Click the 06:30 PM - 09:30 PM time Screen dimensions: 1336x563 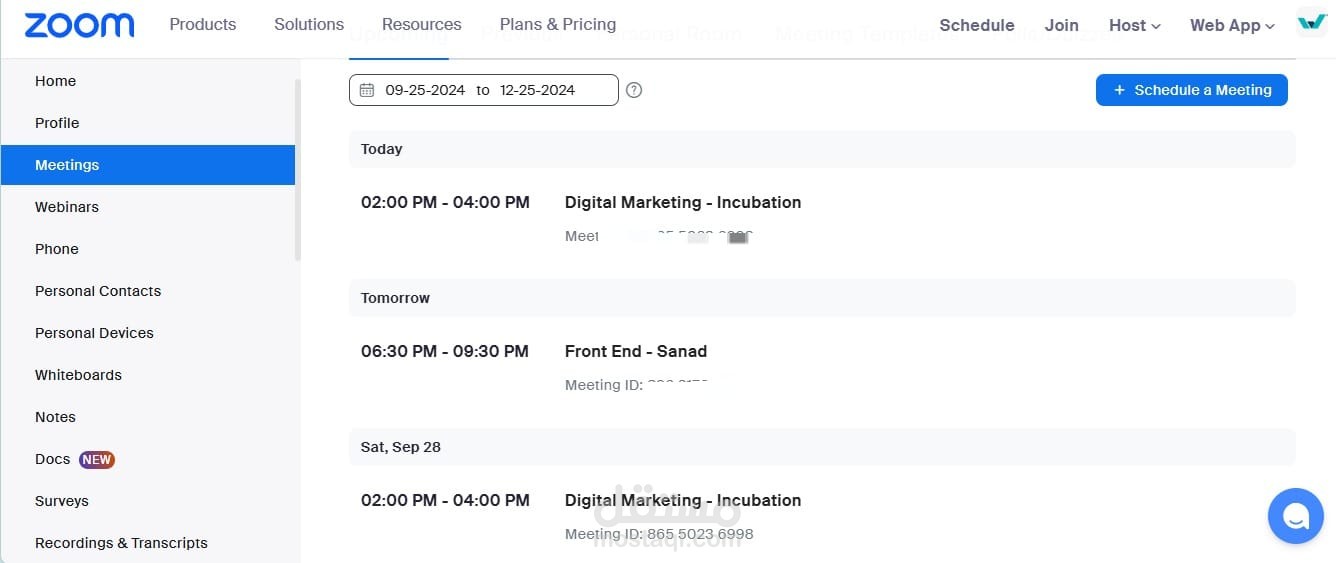coord(445,351)
